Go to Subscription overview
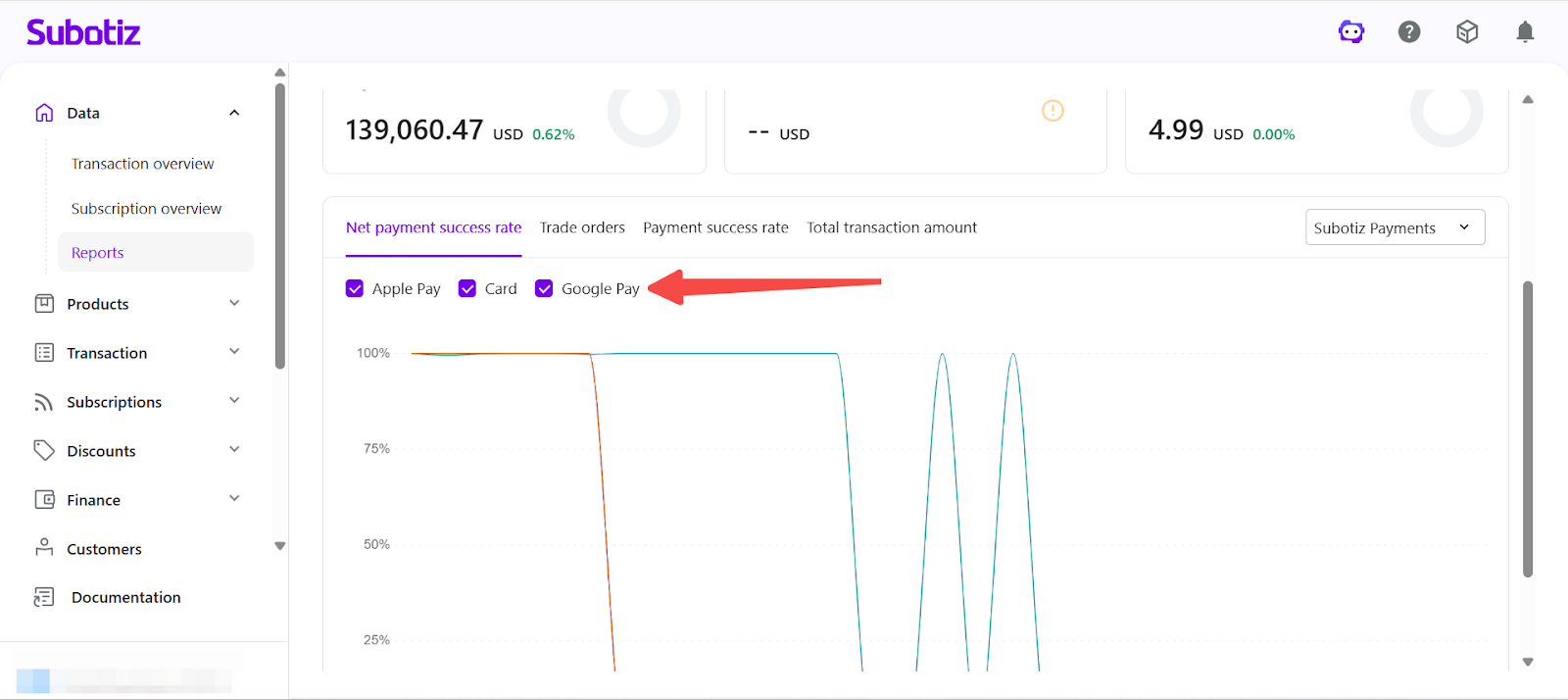 click(146, 209)
